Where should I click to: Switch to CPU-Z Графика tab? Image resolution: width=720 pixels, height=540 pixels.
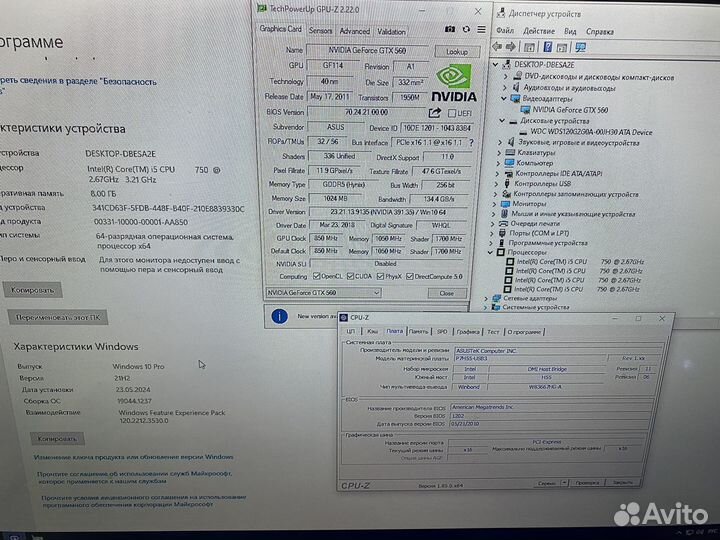point(468,332)
